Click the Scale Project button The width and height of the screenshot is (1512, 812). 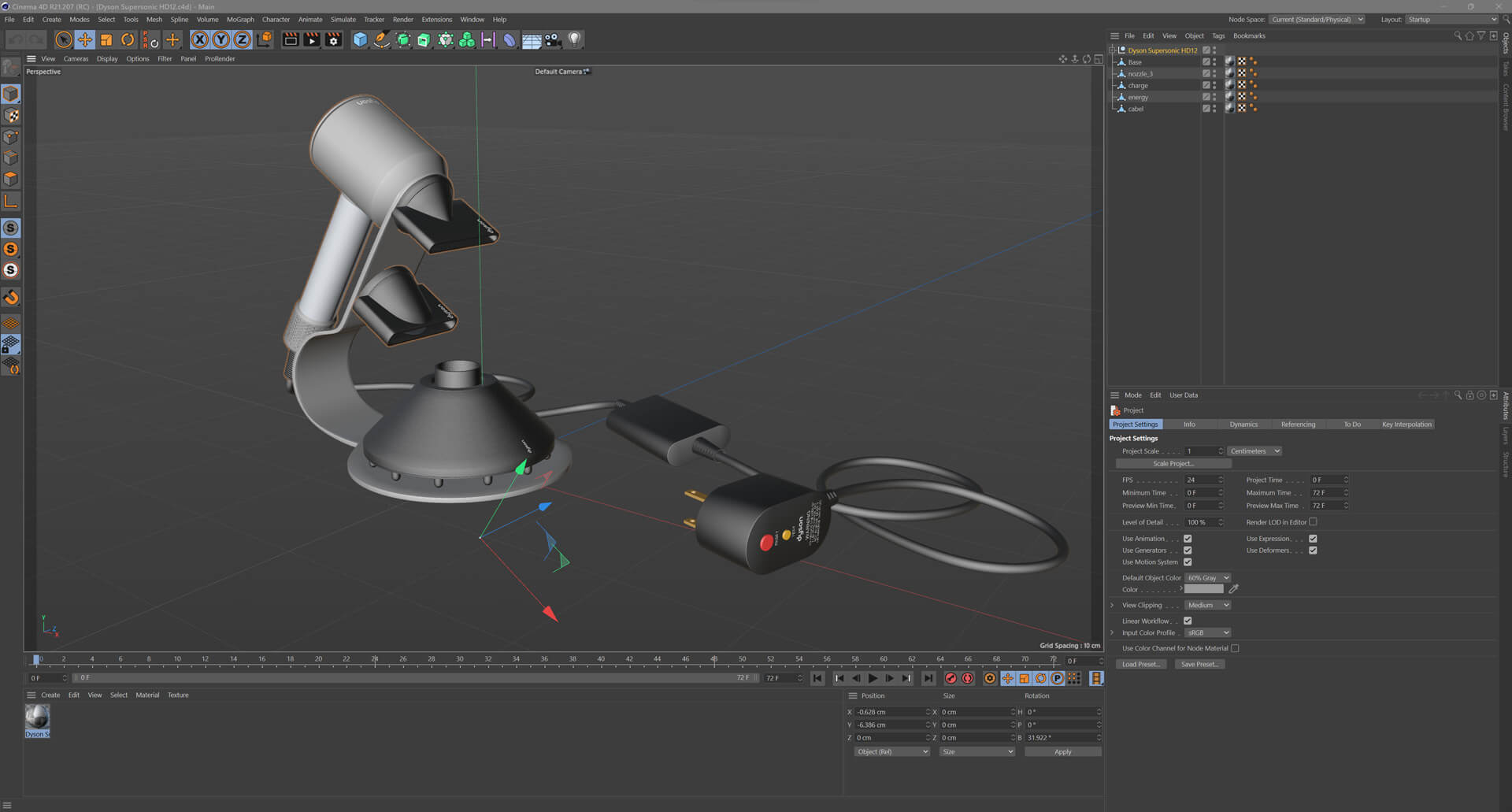click(x=1173, y=464)
